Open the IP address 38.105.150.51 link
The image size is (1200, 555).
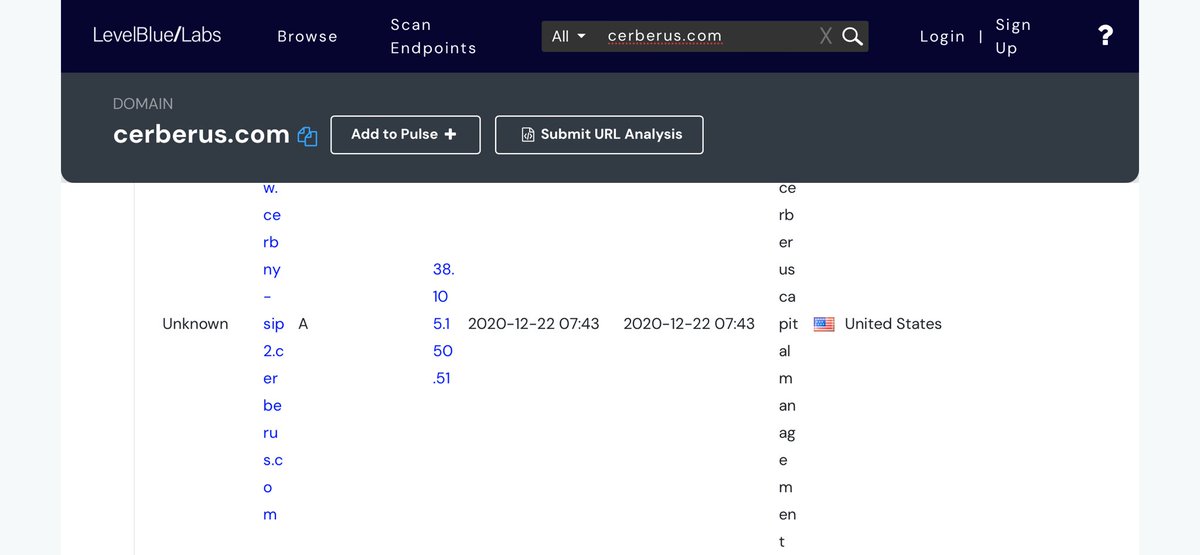(442, 324)
